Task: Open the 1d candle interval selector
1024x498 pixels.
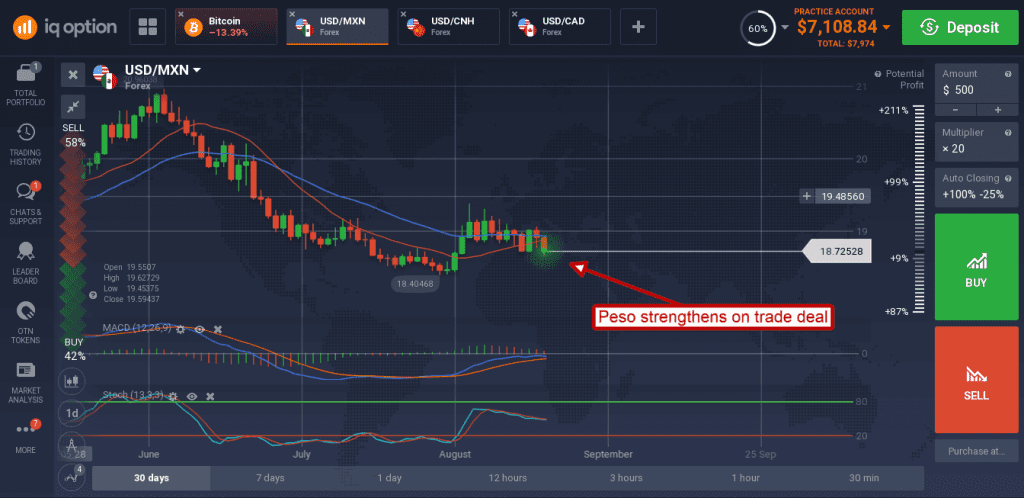Action: (x=71, y=412)
